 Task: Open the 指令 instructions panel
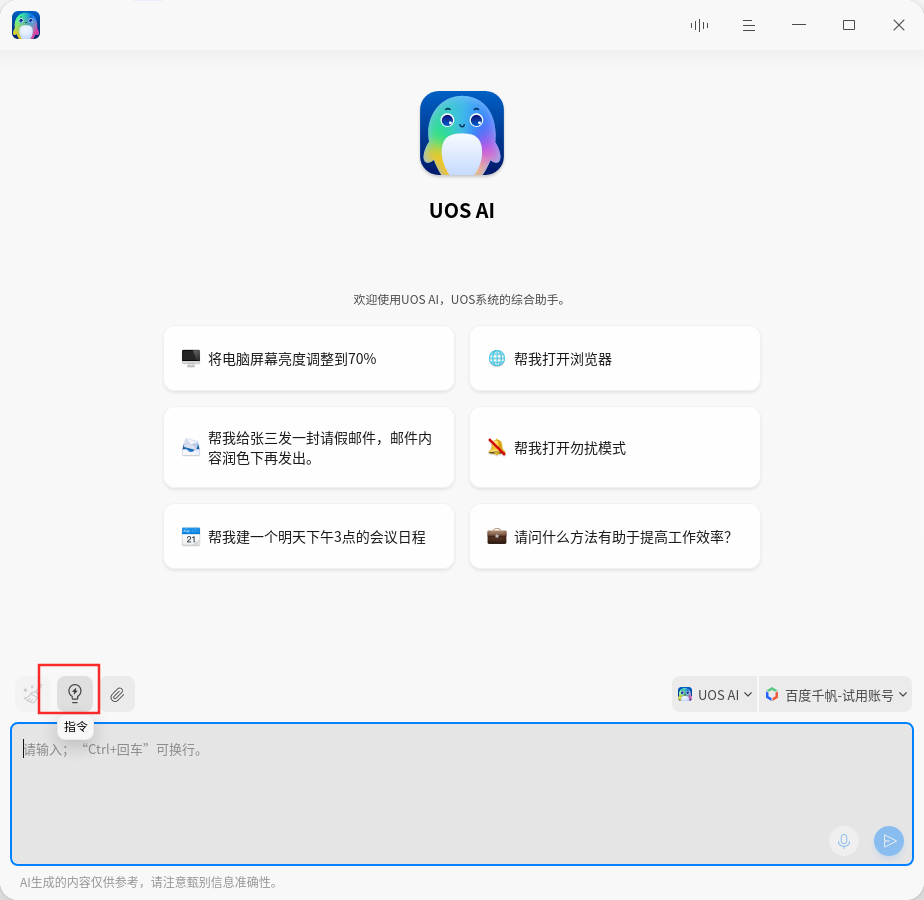tap(73, 693)
